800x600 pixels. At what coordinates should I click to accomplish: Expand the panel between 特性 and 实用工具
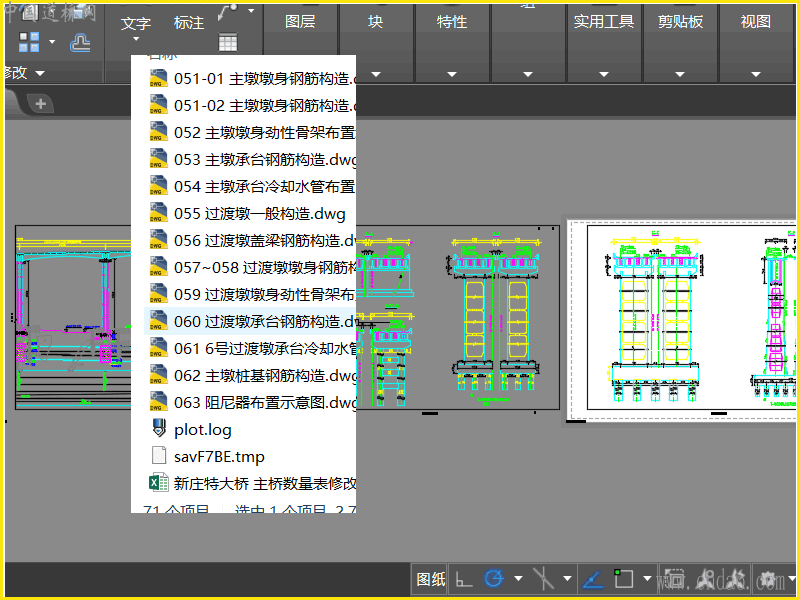pyautogui.click(x=528, y=74)
